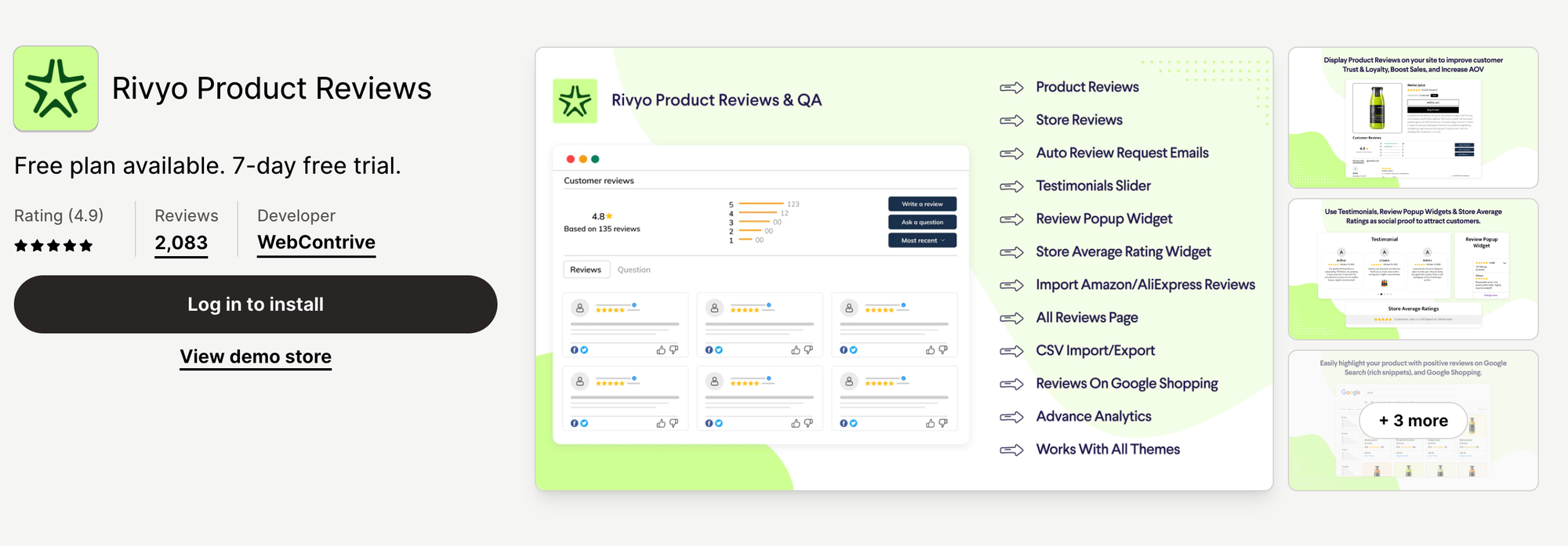Viewport: 1568px width, 546px height.
Task: Click the 'Free plan available. 7-day free trial.' text
Action: click(208, 166)
